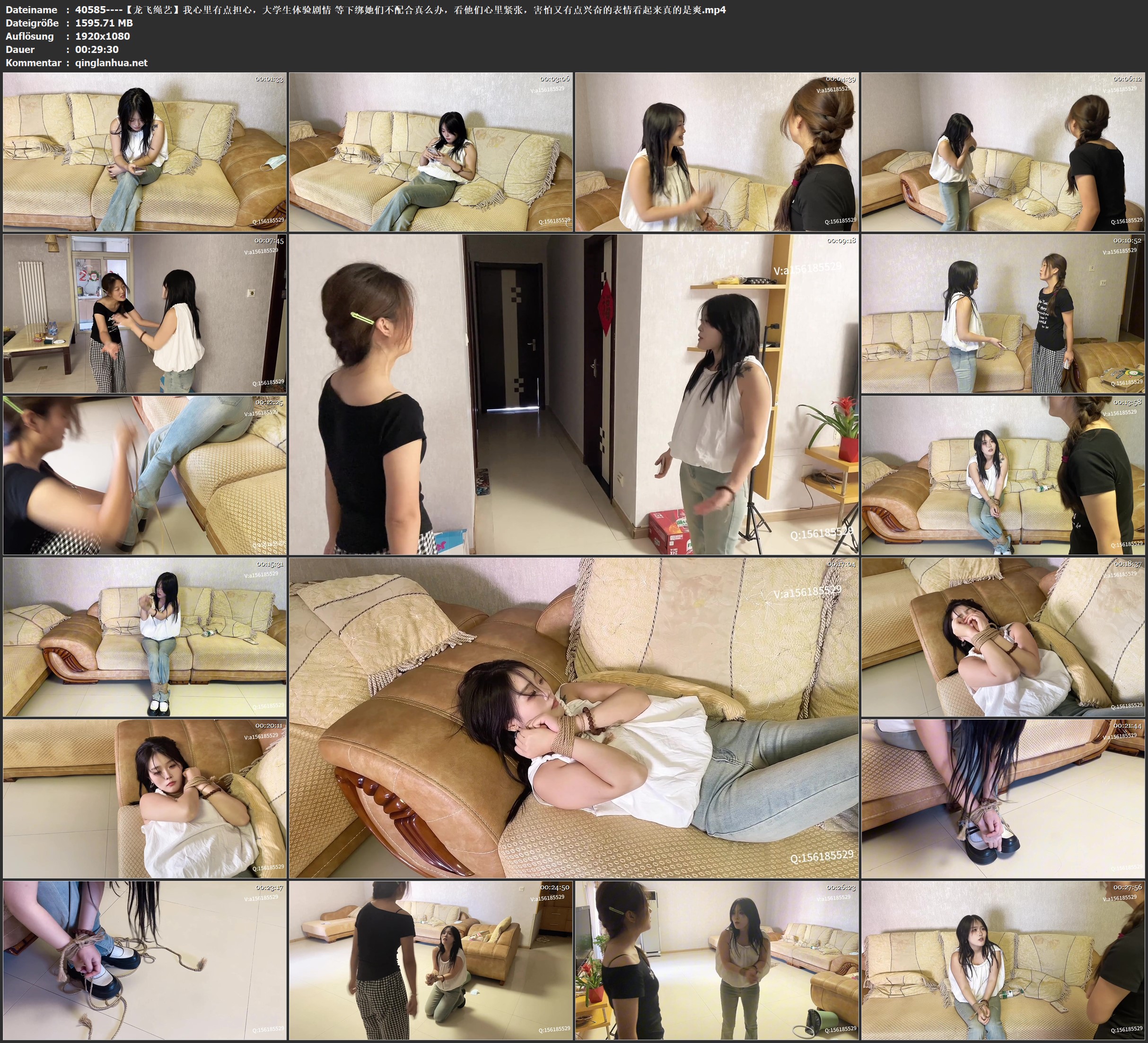Click the 00:04:39 preview frame
1148x1043 pixels.
[717, 152]
